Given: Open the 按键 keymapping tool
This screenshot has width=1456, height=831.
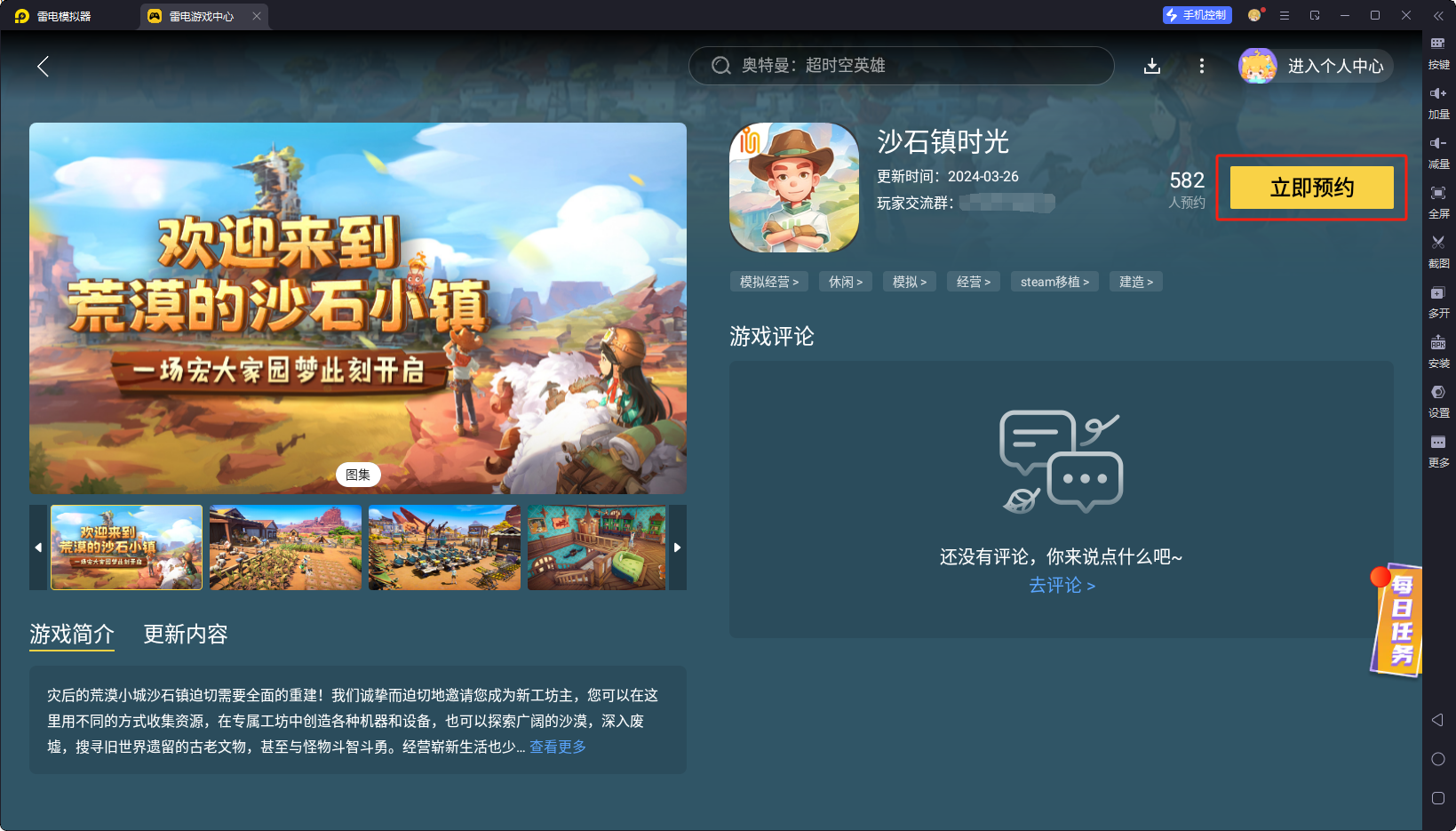Looking at the screenshot, I should point(1438,53).
